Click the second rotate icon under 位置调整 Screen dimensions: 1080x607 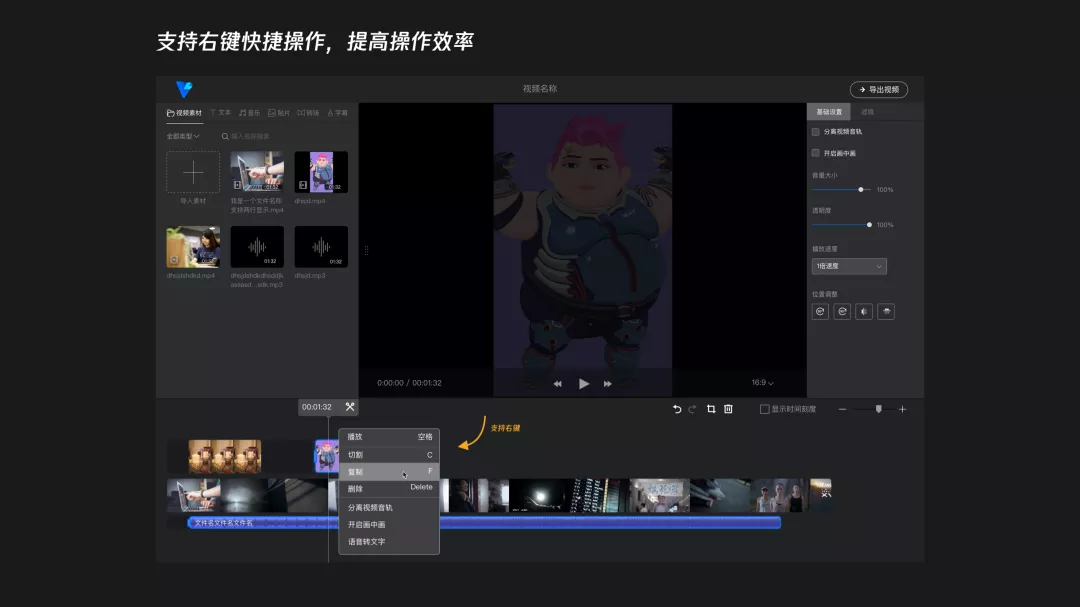point(842,311)
